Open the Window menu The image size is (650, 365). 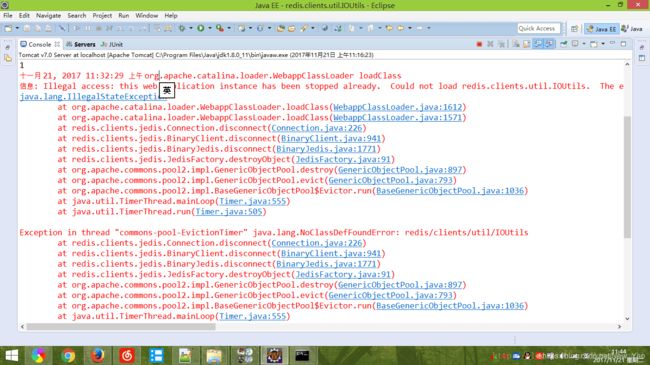[x=146, y=15]
